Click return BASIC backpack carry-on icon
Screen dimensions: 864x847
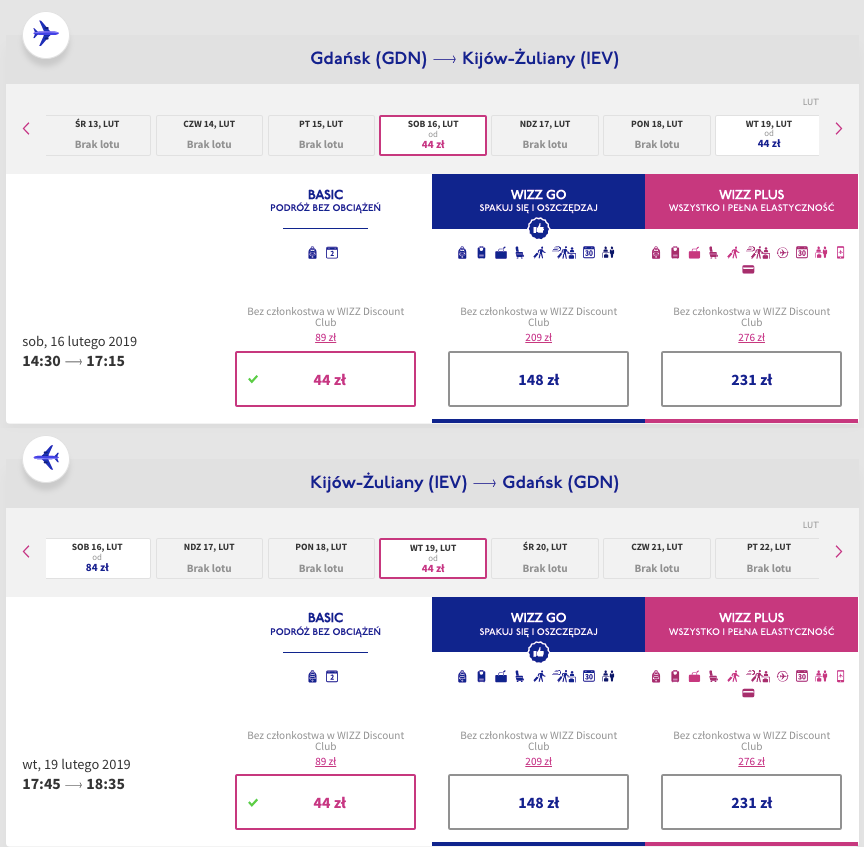(x=312, y=676)
